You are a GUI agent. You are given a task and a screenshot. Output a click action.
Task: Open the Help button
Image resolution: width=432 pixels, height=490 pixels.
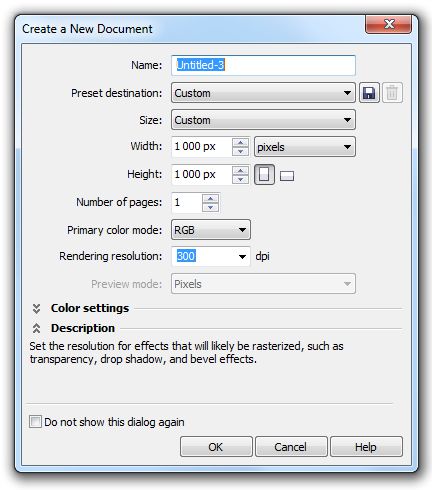tap(366, 447)
